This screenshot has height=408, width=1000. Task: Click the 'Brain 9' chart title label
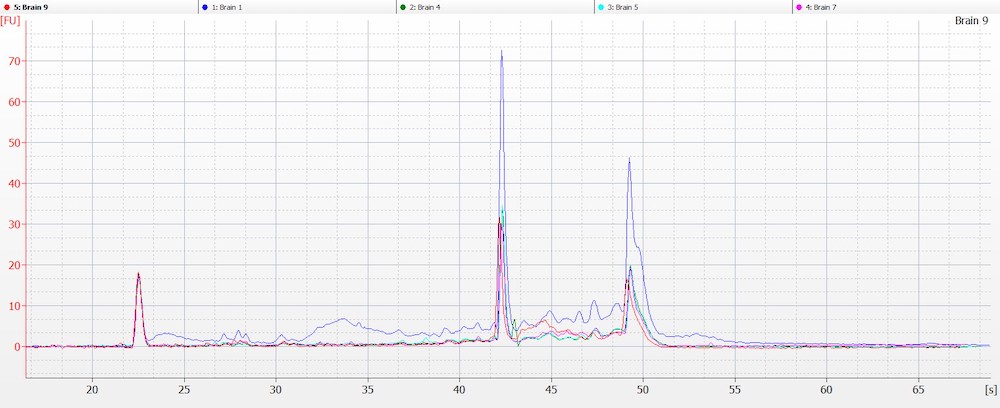pyautogui.click(x=971, y=20)
